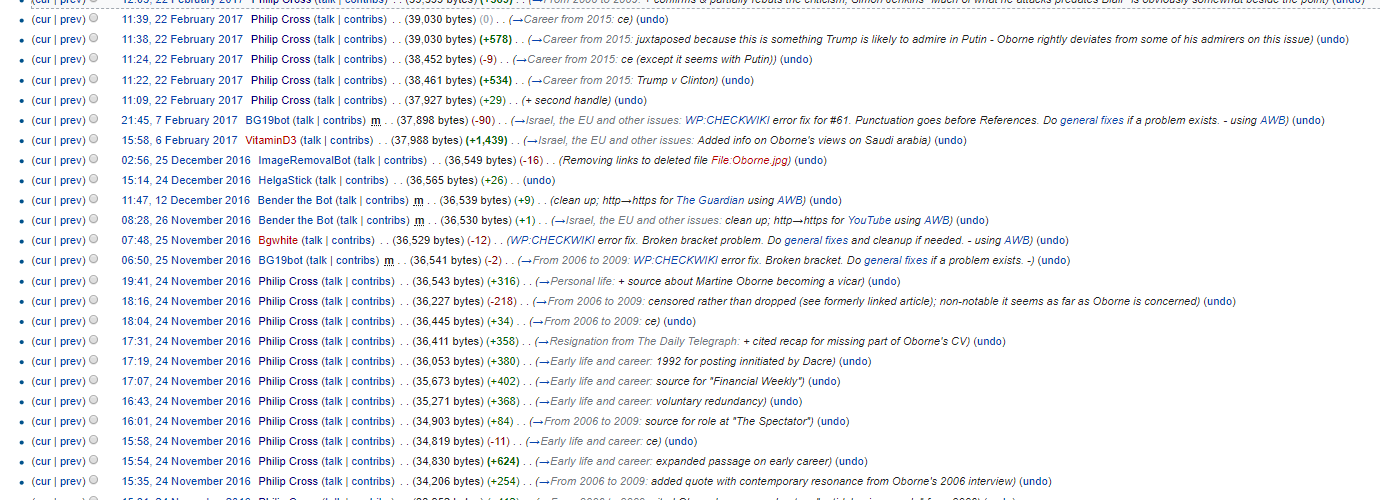This screenshot has width=1380, height=500.
Task: Click "cur" for the 21:45, 7 February revision
Action: (x=41, y=121)
